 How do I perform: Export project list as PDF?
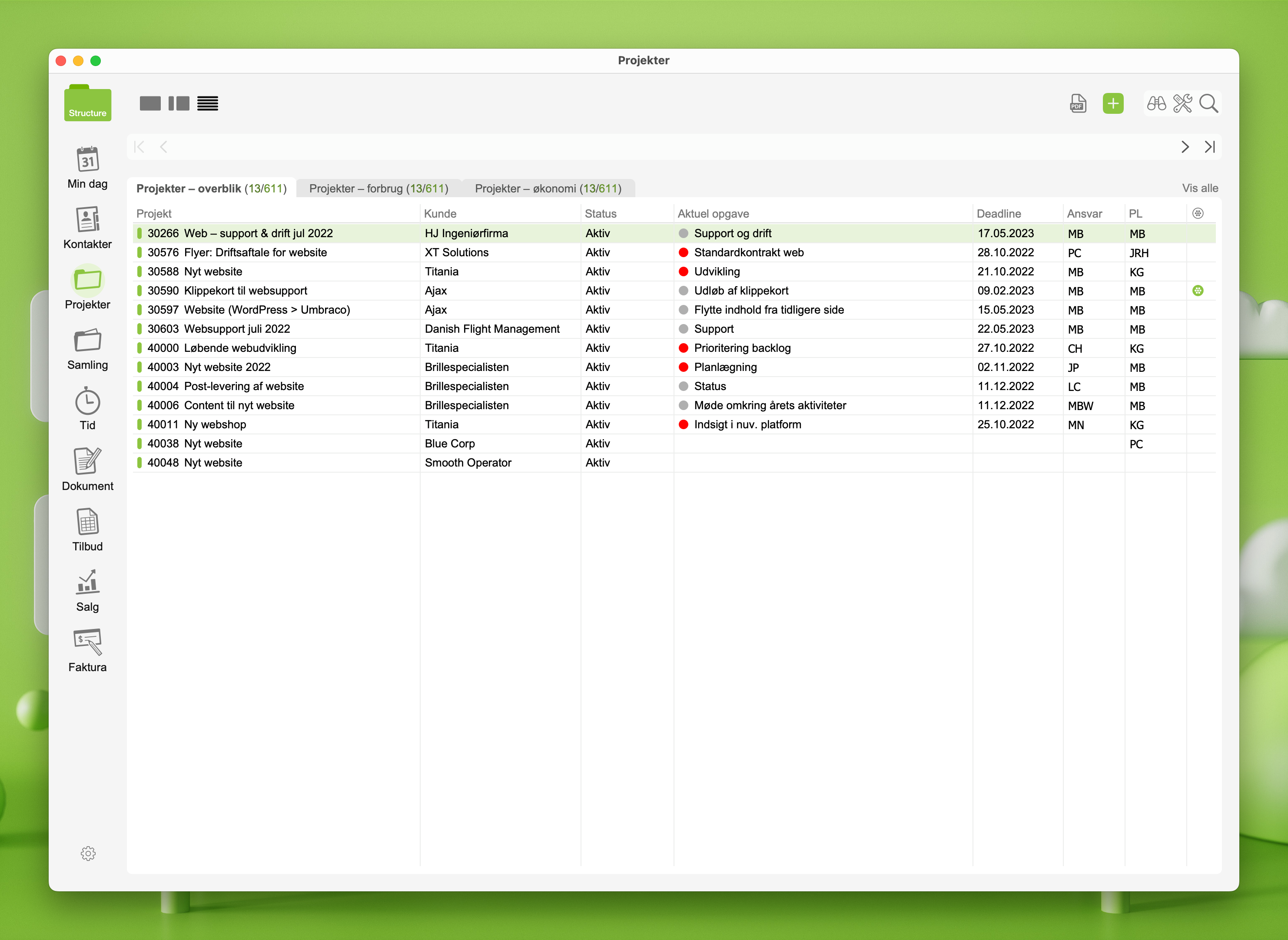click(x=1077, y=103)
